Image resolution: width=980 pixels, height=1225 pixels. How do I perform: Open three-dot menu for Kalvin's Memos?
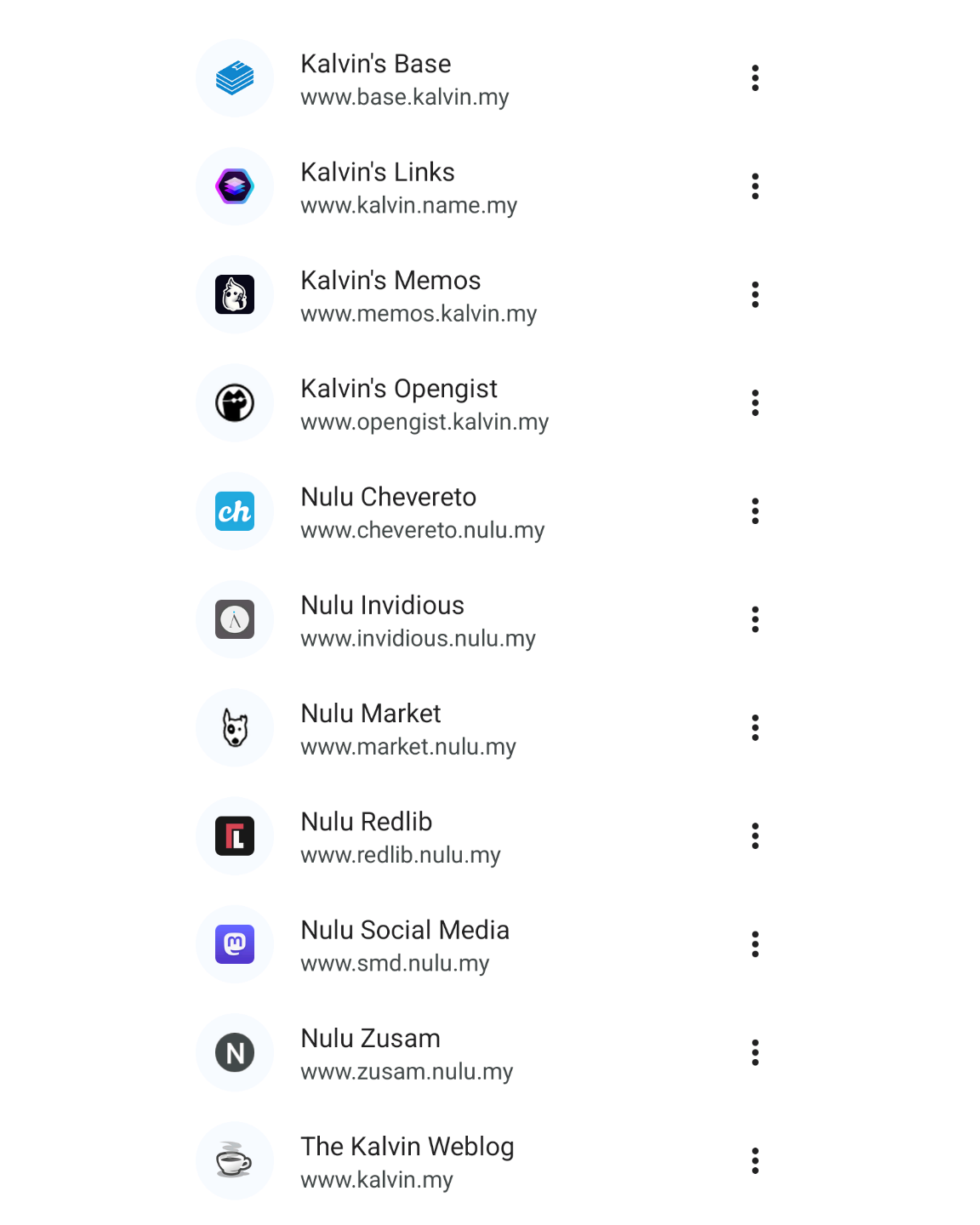755,294
